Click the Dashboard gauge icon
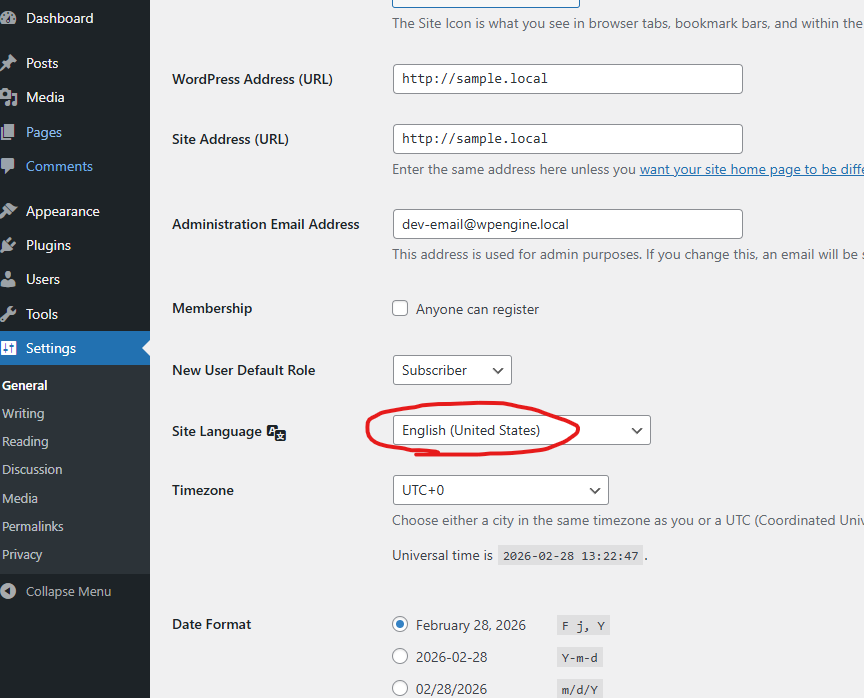The image size is (864, 698). click(8, 18)
